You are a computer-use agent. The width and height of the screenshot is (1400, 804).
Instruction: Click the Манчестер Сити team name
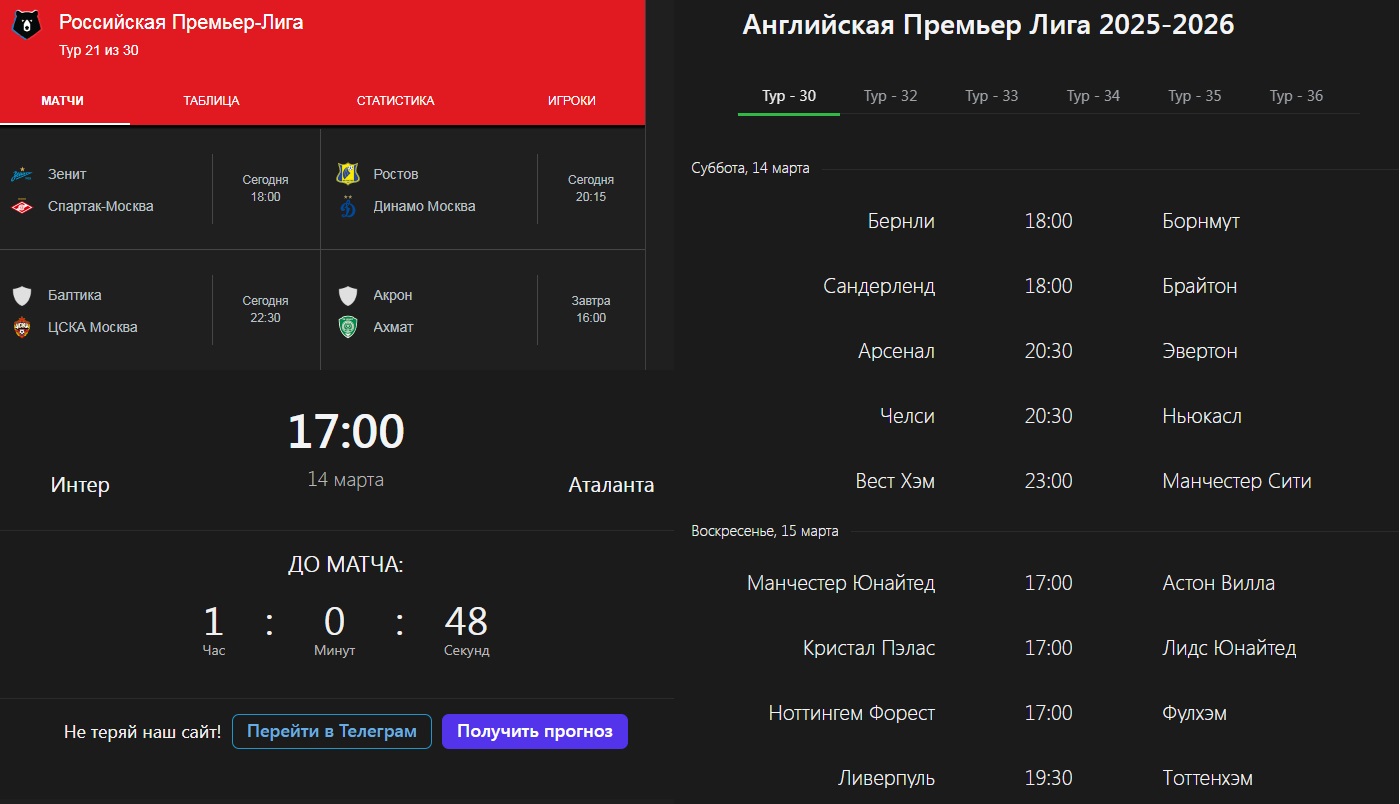coord(1237,481)
